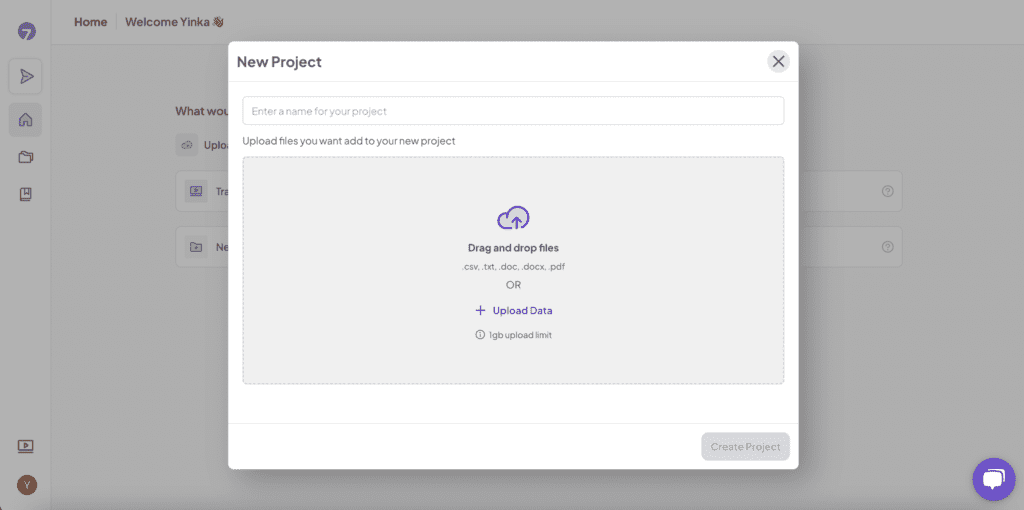Open the paper plane send icon

click(x=25, y=76)
